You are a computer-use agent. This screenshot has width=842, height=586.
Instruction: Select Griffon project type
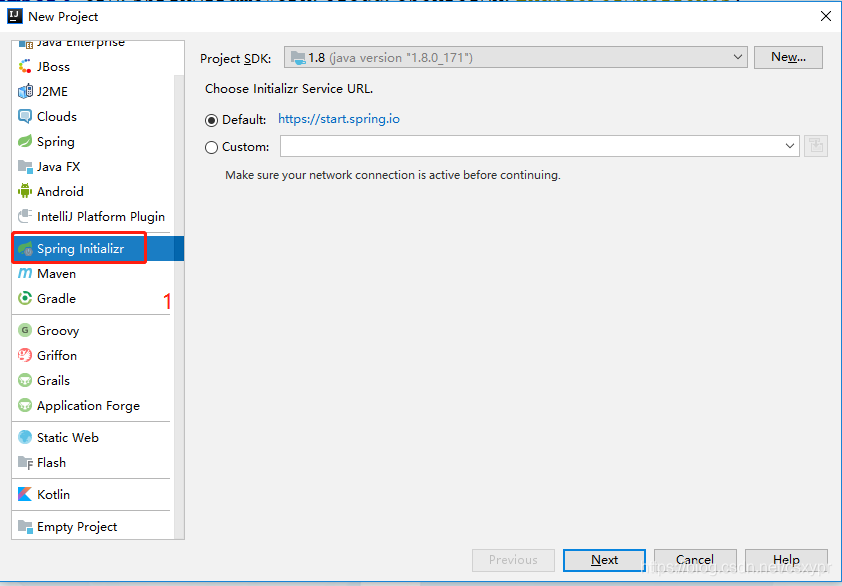93,356
